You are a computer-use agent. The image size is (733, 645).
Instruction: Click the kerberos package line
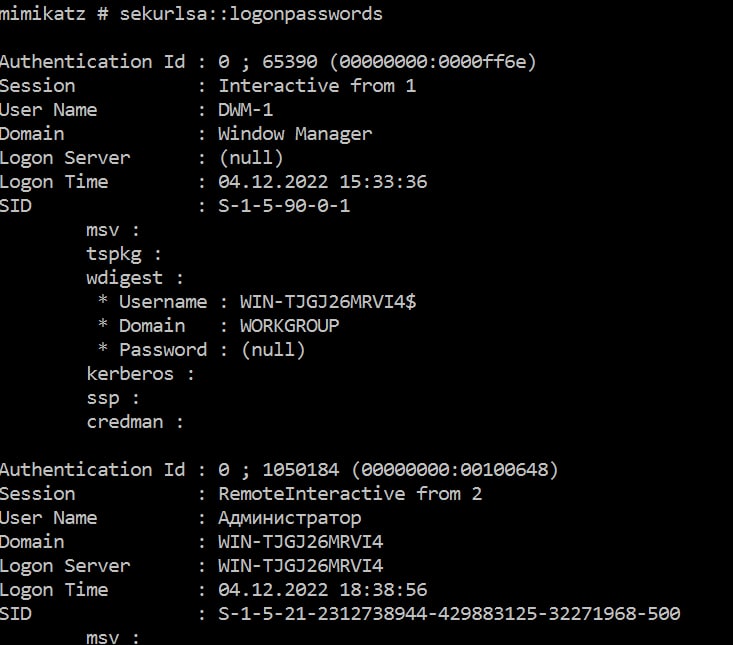point(140,374)
